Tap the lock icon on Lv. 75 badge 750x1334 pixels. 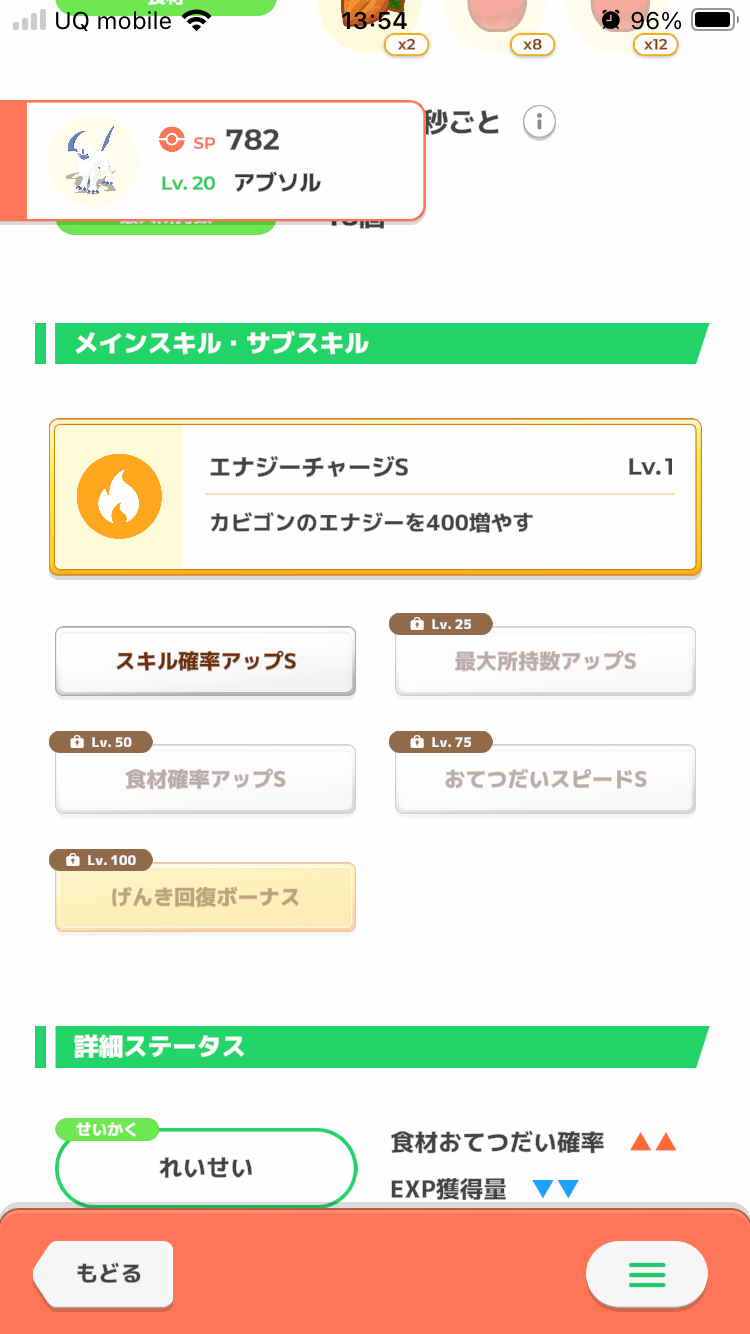(417, 743)
